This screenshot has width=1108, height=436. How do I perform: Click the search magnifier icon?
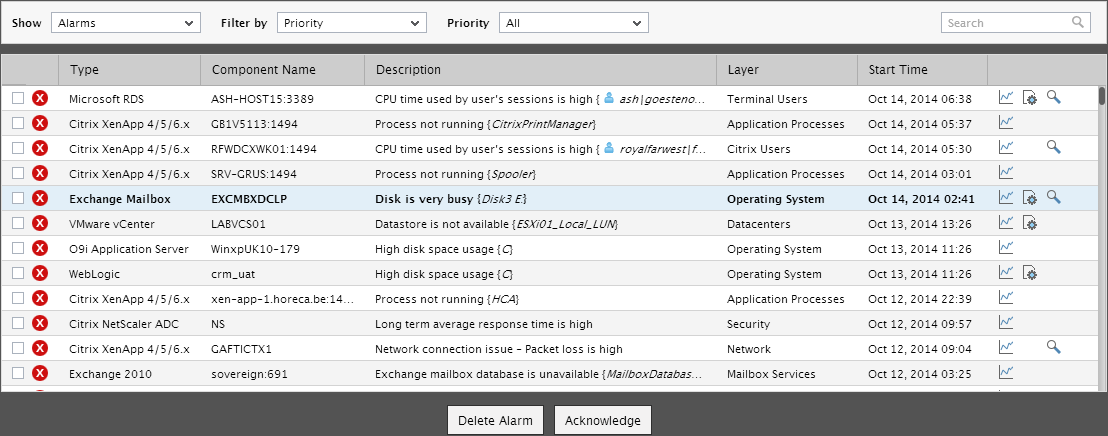[1078, 22]
